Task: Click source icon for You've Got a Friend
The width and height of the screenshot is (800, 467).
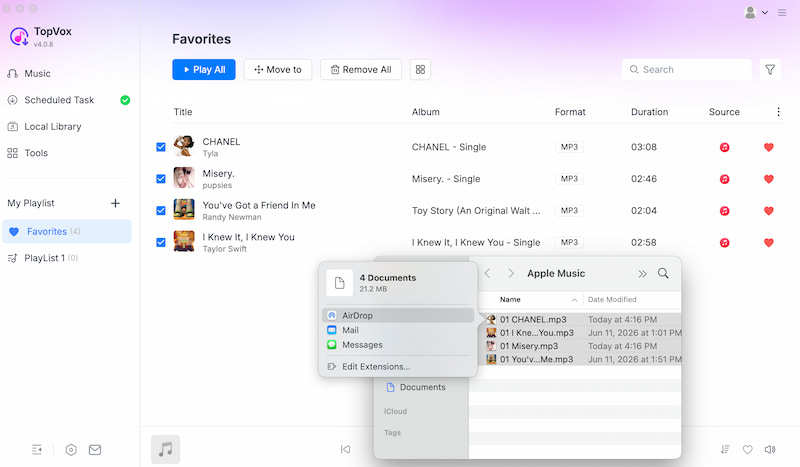Action: pos(724,211)
